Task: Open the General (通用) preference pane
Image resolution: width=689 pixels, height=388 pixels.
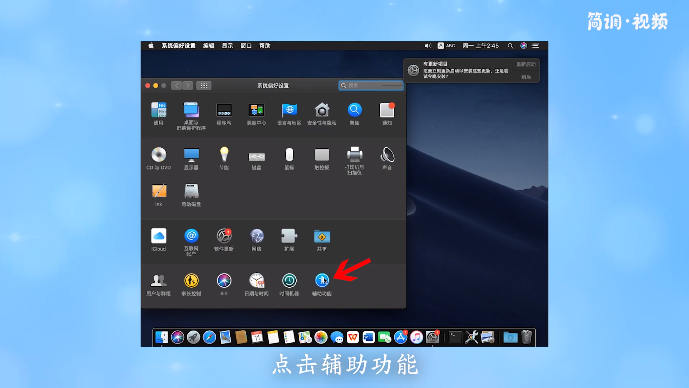Action: pos(159,110)
